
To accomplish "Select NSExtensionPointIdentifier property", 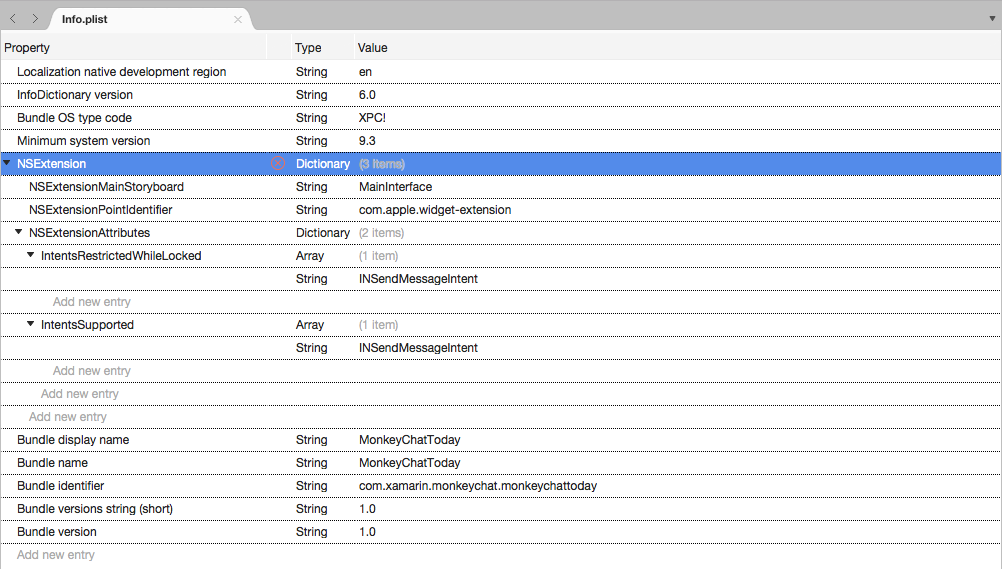I will coord(100,210).
